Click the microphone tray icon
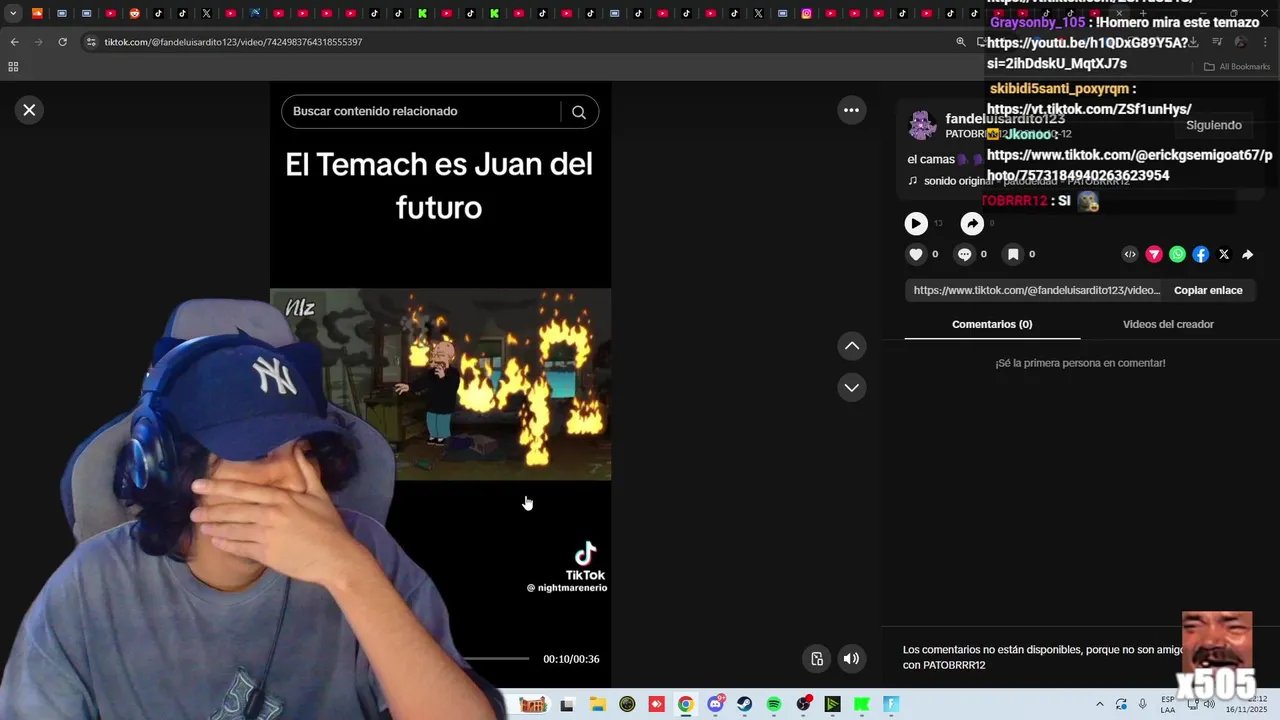The image size is (1280, 720). pos(1143,704)
